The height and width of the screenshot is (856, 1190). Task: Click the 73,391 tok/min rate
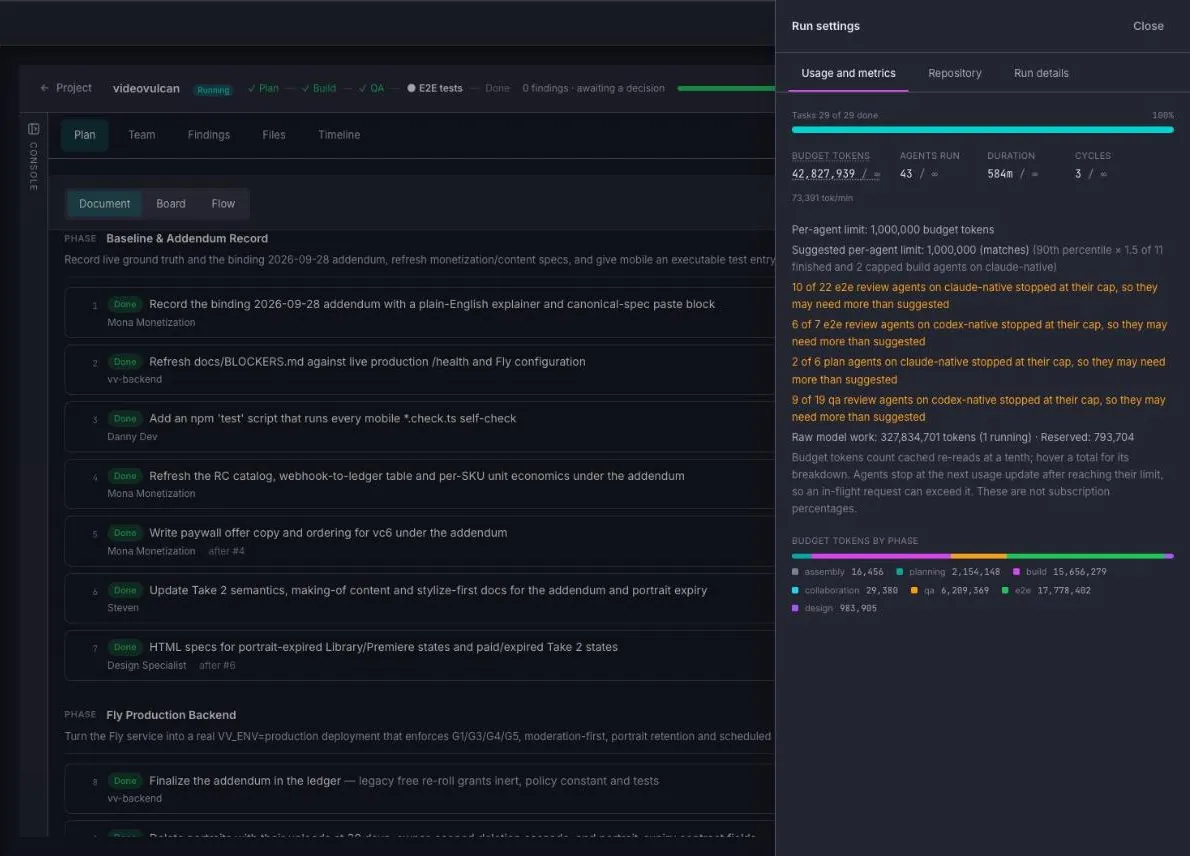pyautogui.click(x=822, y=198)
